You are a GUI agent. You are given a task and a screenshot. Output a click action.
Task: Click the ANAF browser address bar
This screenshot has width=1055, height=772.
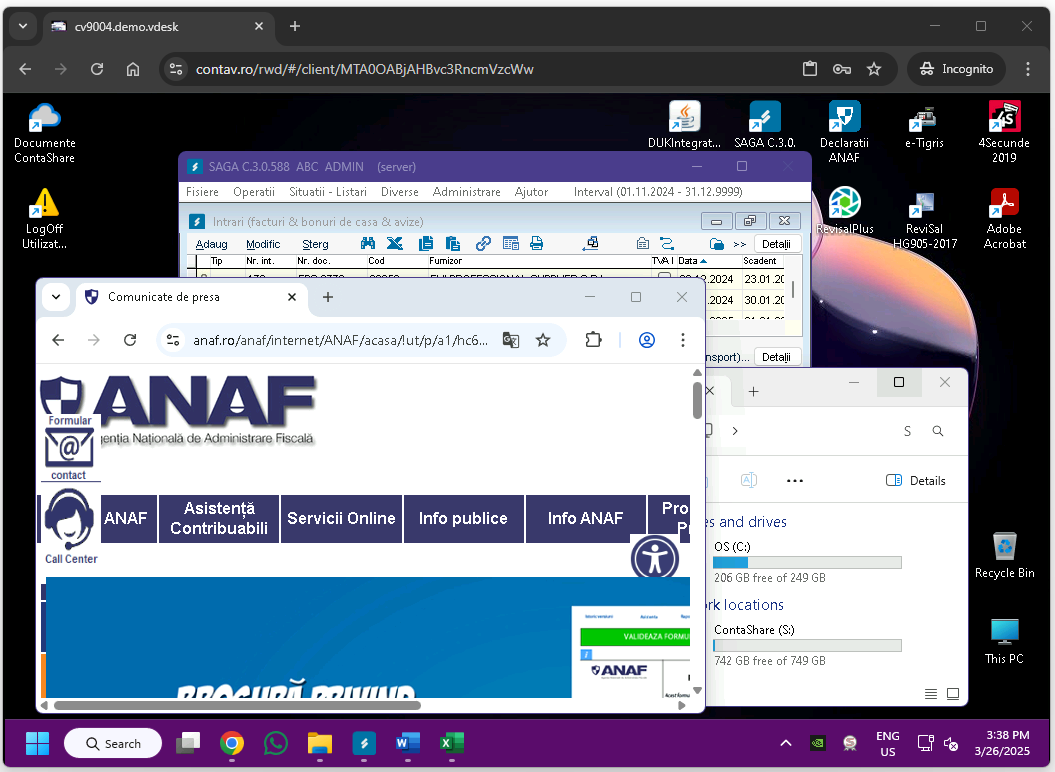click(x=340, y=340)
